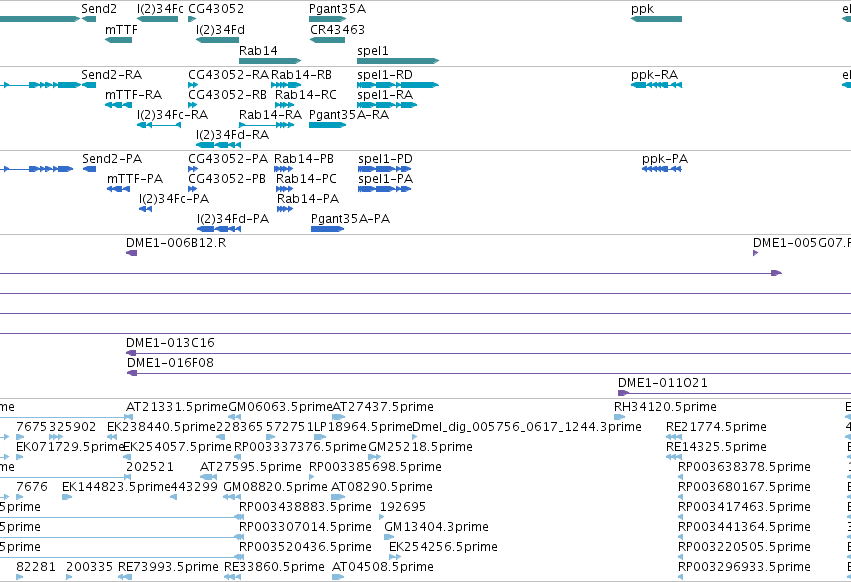Click the CG43052-RA transcript label
Screen dimensions: 851x582
(228, 74)
